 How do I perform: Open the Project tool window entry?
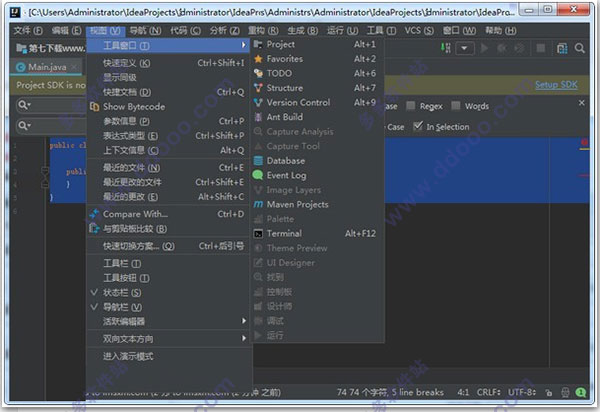click(x=317, y=44)
